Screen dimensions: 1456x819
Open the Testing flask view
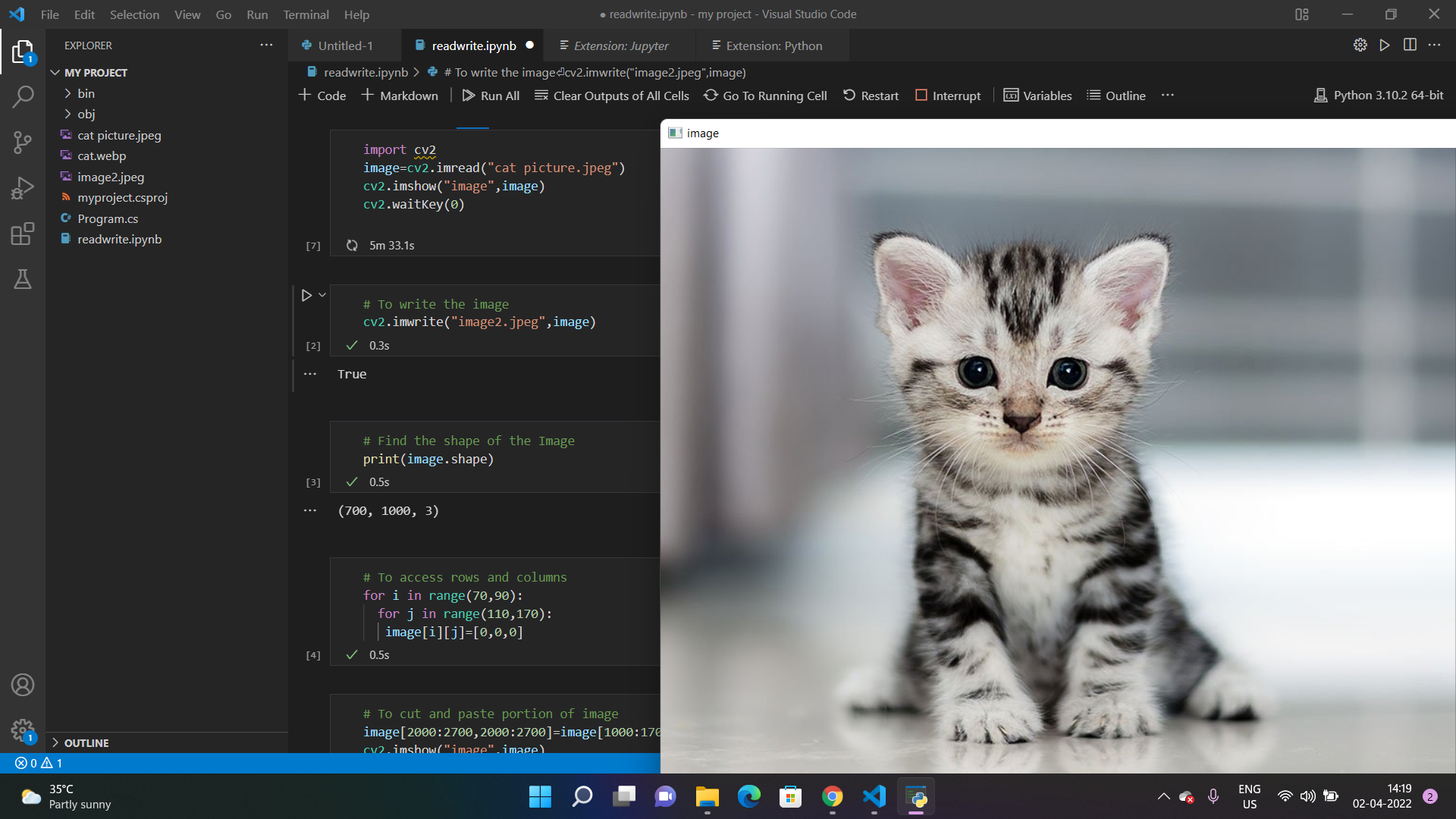(23, 279)
